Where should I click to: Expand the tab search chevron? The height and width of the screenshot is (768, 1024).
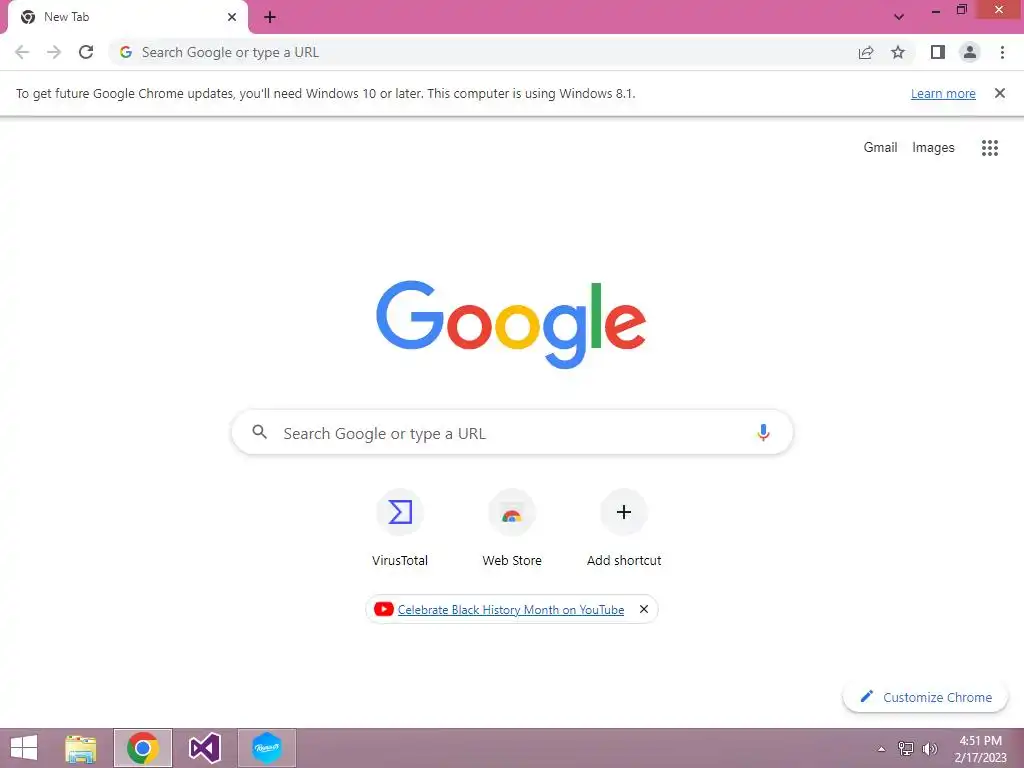click(x=899, y=17)
